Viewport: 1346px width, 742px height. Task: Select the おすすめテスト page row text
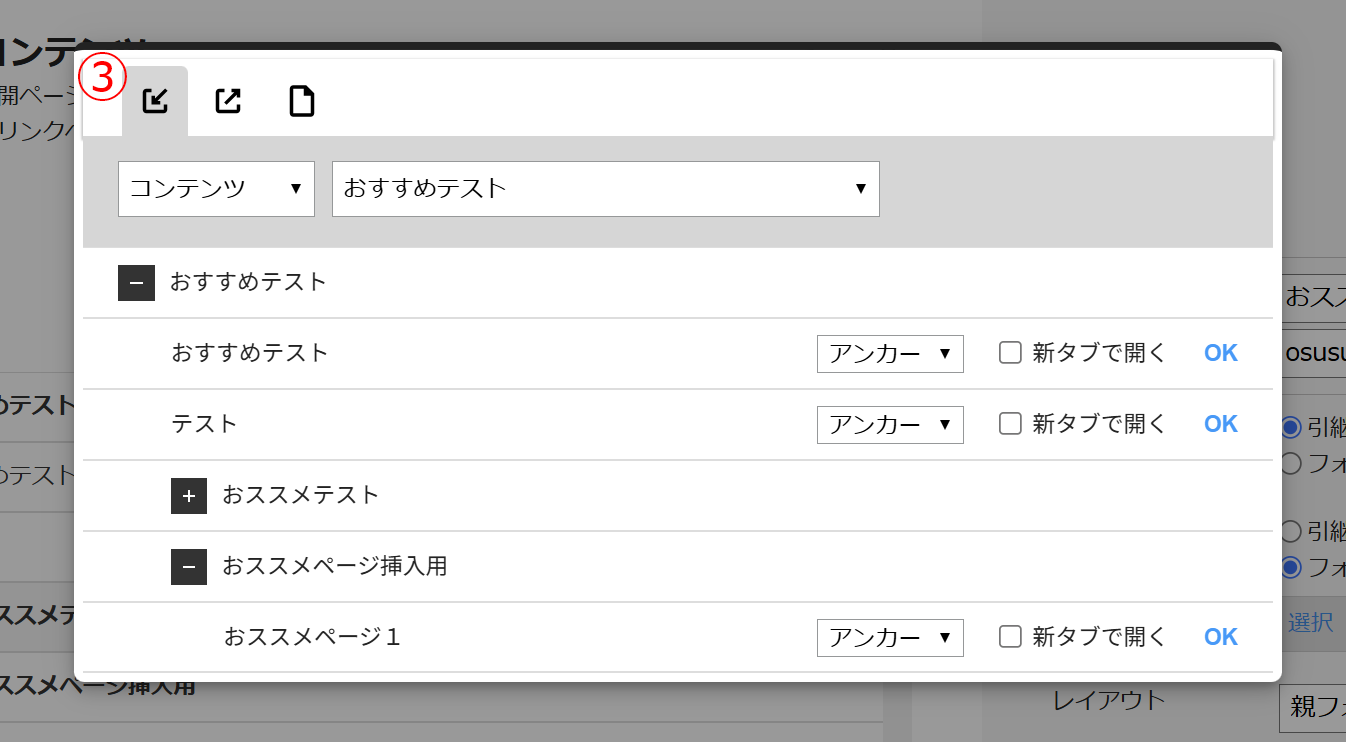(x=250, y=353)
